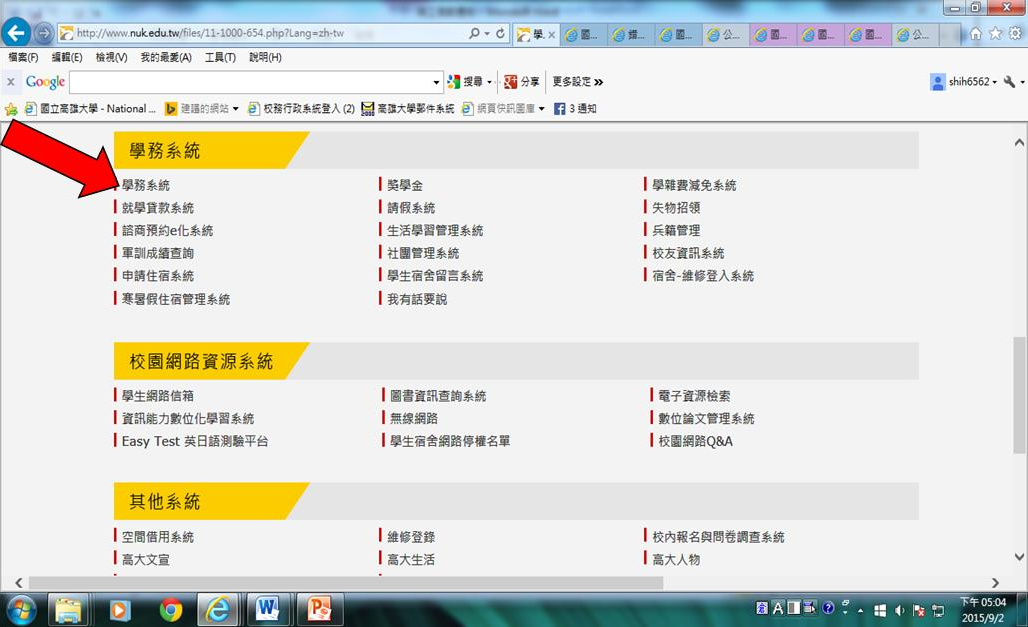Click the refresh icon in address bar
Image resolution: width=1028 pixels, height=627 pixels.
[x=500, y=33]
